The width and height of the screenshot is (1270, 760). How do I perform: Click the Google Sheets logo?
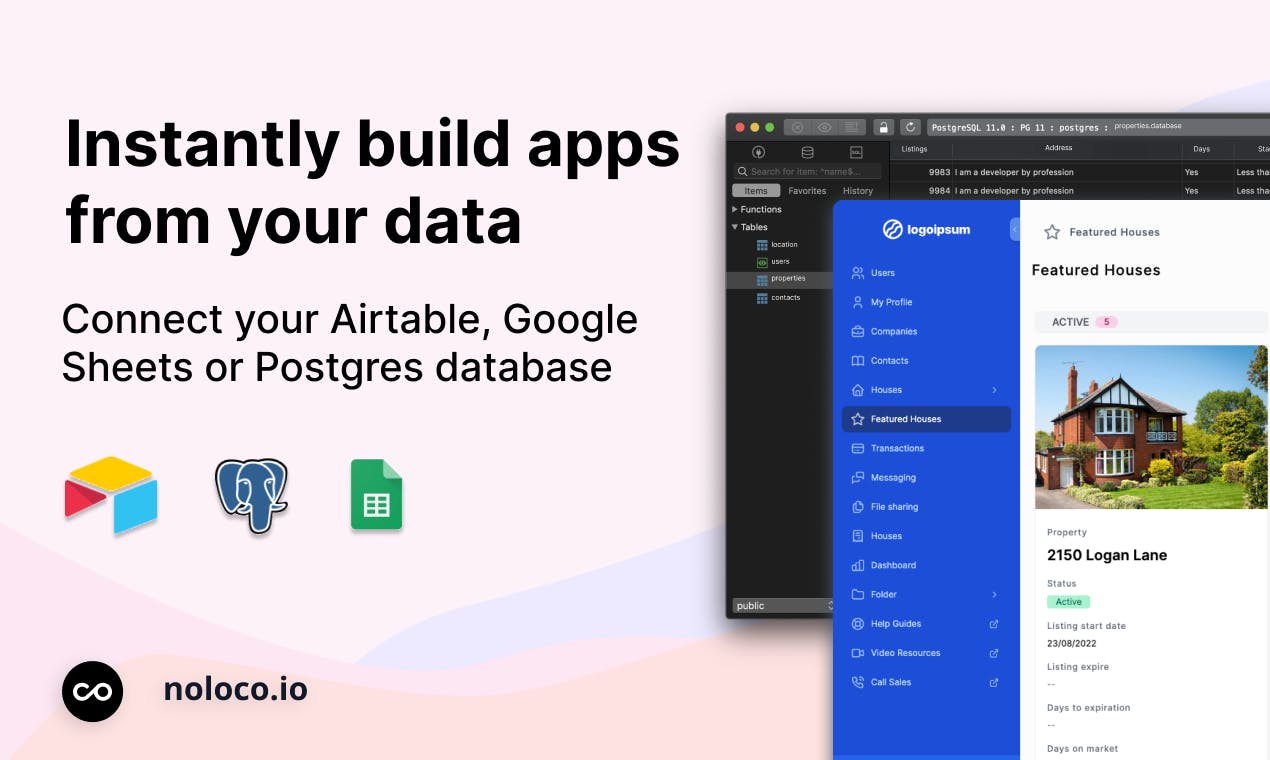[376, 494]
